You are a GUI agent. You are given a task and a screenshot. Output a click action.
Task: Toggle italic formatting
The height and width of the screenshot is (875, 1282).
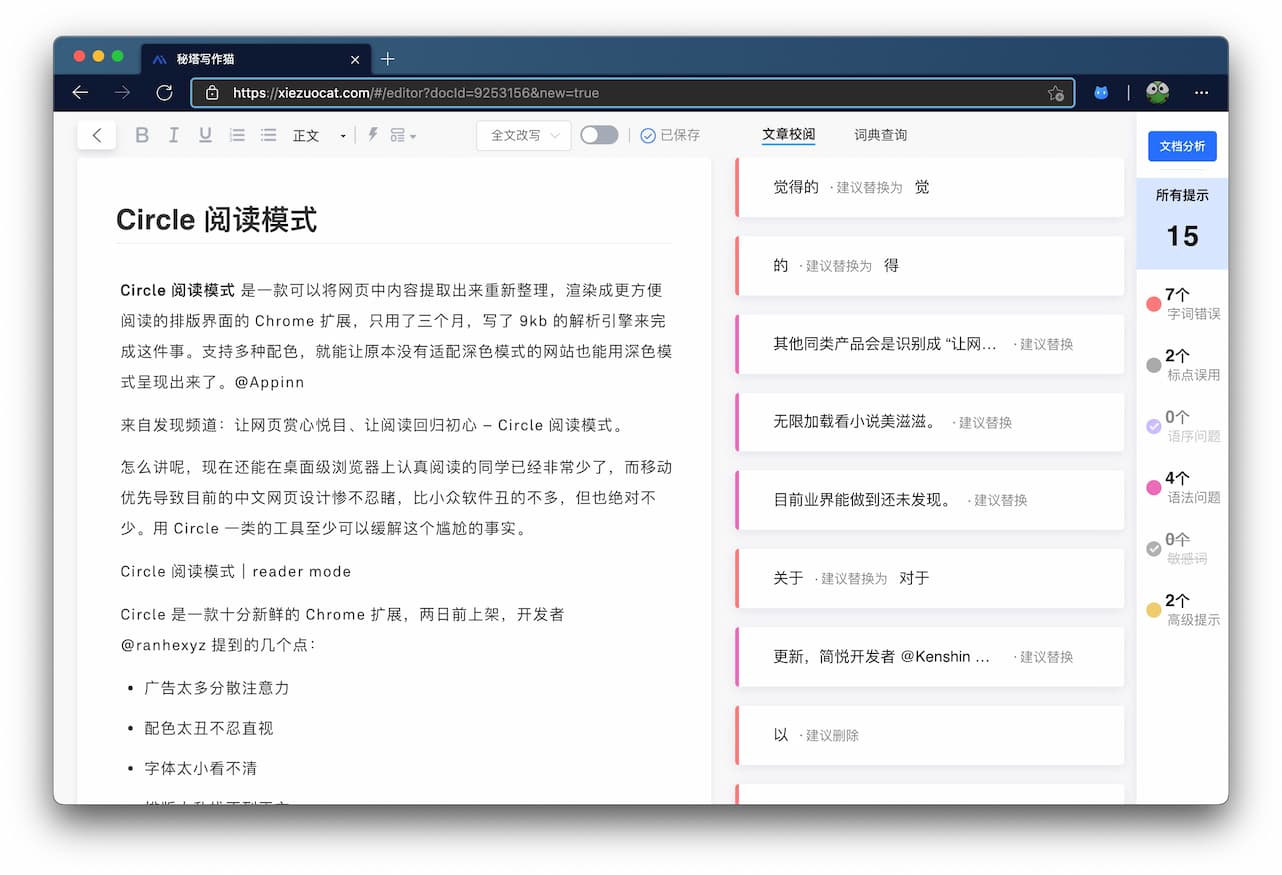(174, 135)
